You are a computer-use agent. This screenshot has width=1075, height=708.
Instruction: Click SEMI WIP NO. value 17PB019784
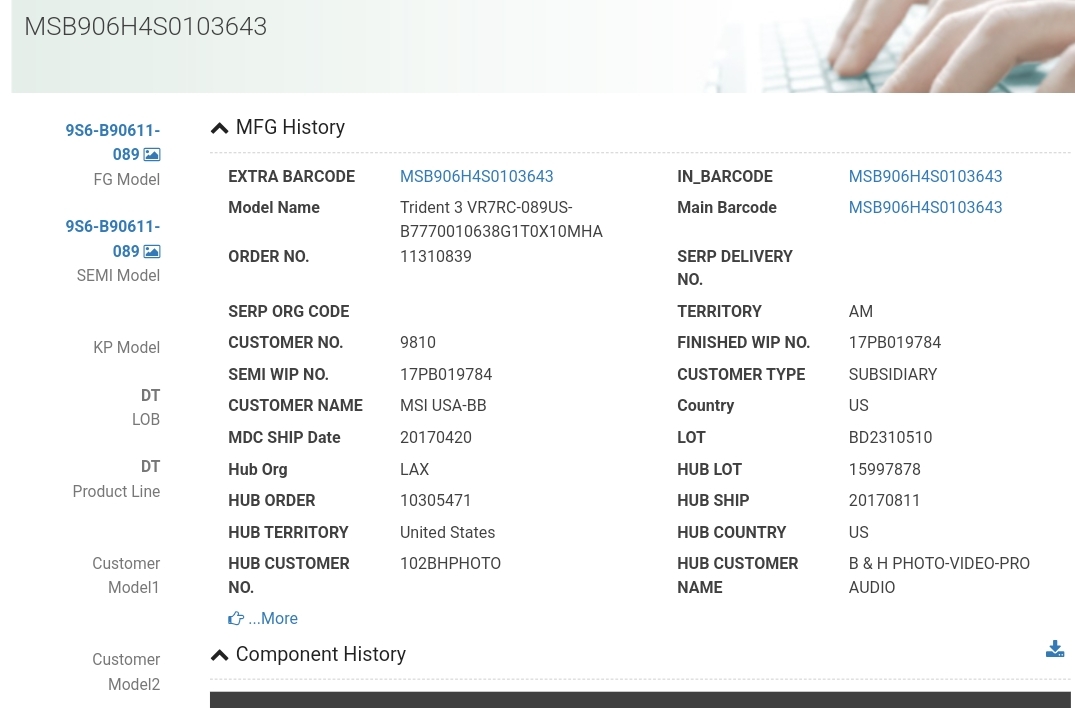pos(446,374)
